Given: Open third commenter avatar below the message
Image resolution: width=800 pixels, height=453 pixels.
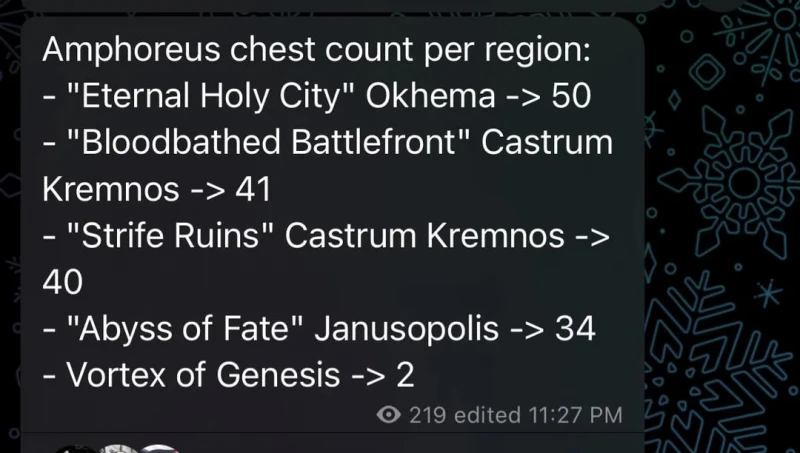Looking at the screenshot, I should [159, 449].
